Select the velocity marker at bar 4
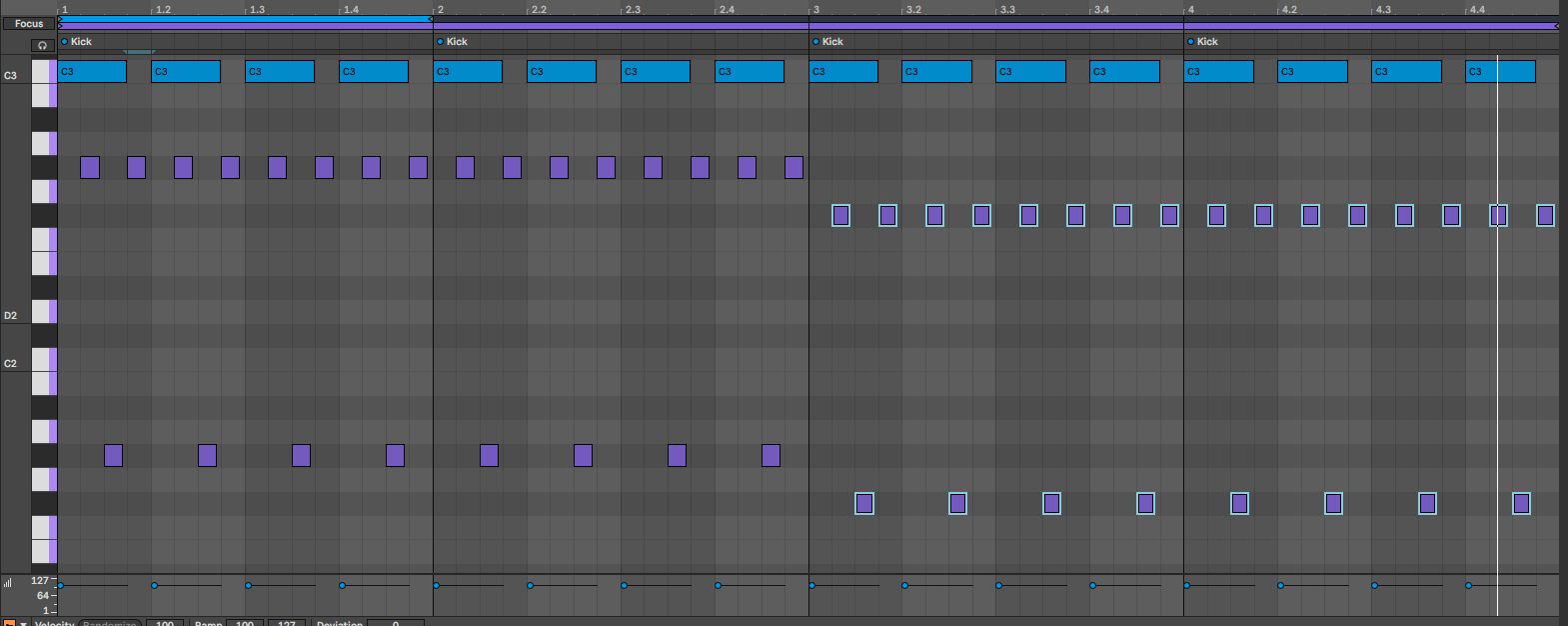 click(x=1186, y=585)
